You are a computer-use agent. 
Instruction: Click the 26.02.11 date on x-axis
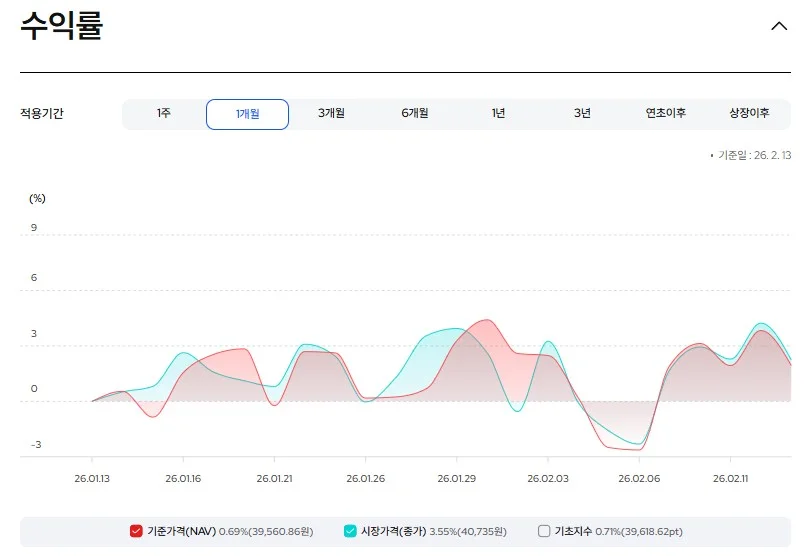coord(730,479)
